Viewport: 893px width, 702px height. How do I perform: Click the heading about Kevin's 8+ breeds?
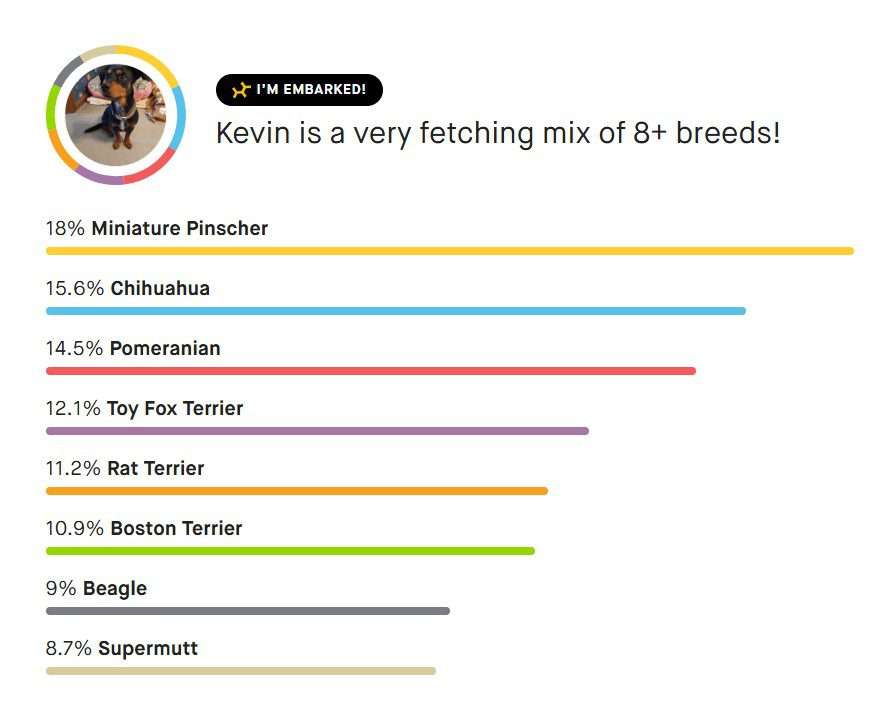(x=498, y=133)
